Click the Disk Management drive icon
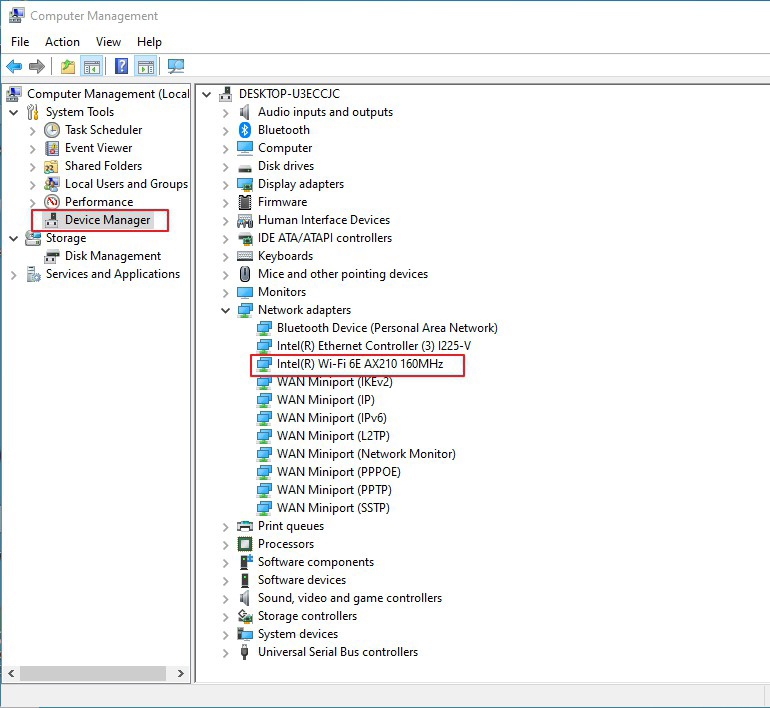This screenshot has height=708, width=770. point(52,256)
